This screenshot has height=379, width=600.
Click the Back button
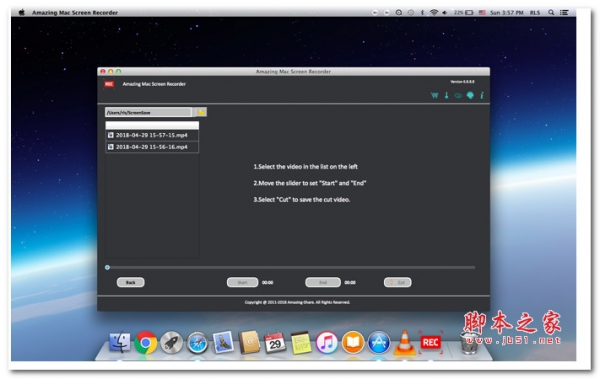(x=130, y=283)
